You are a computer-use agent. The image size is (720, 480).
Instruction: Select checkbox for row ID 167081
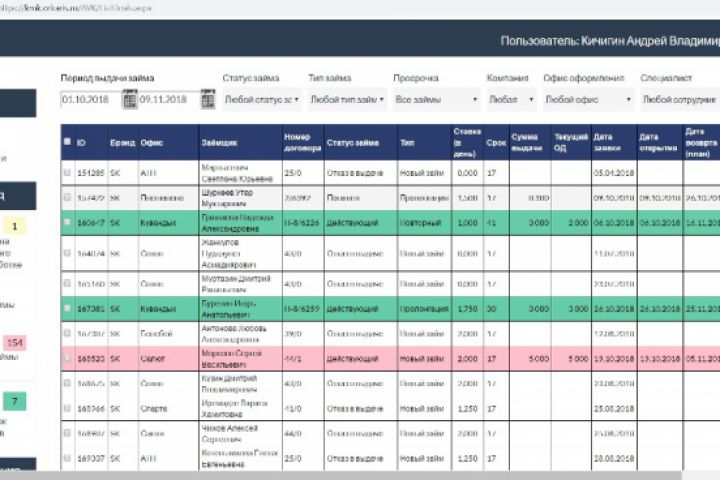point(68,309)
